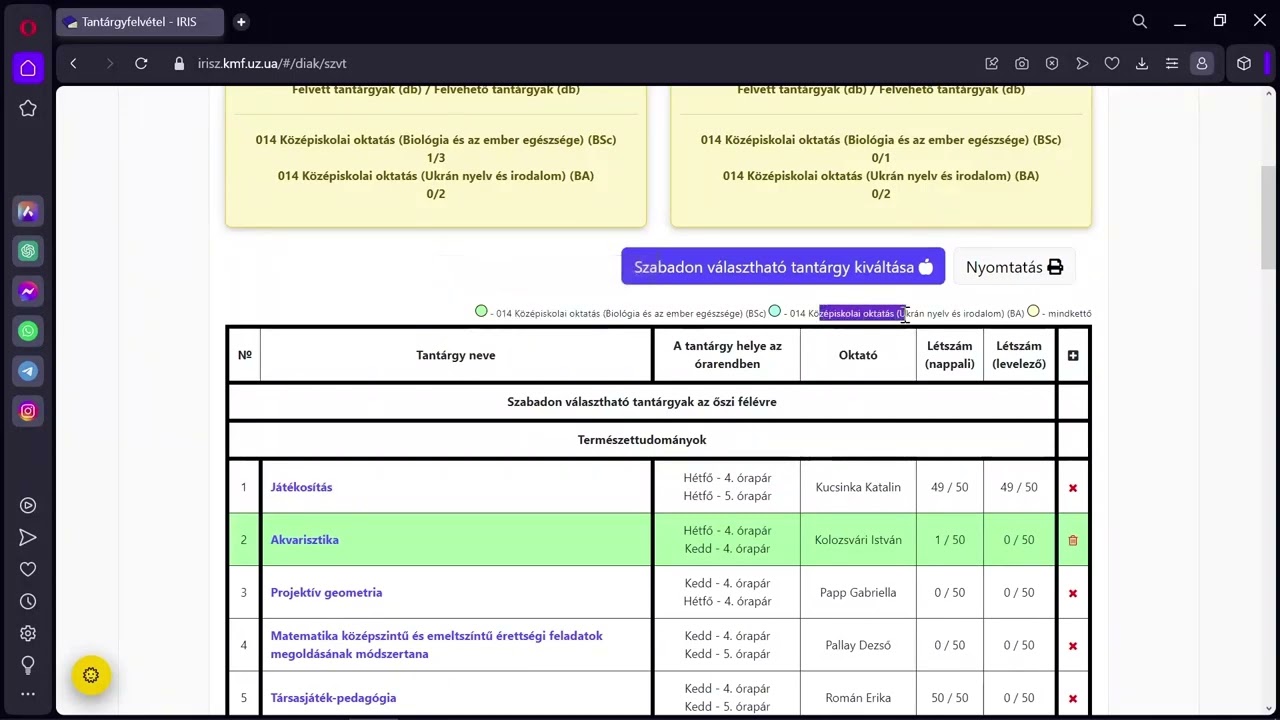Delete Akvarisztika with trash icon
The height and width of the screenshot is (720, 1280).
click(x=1073, y=540)
